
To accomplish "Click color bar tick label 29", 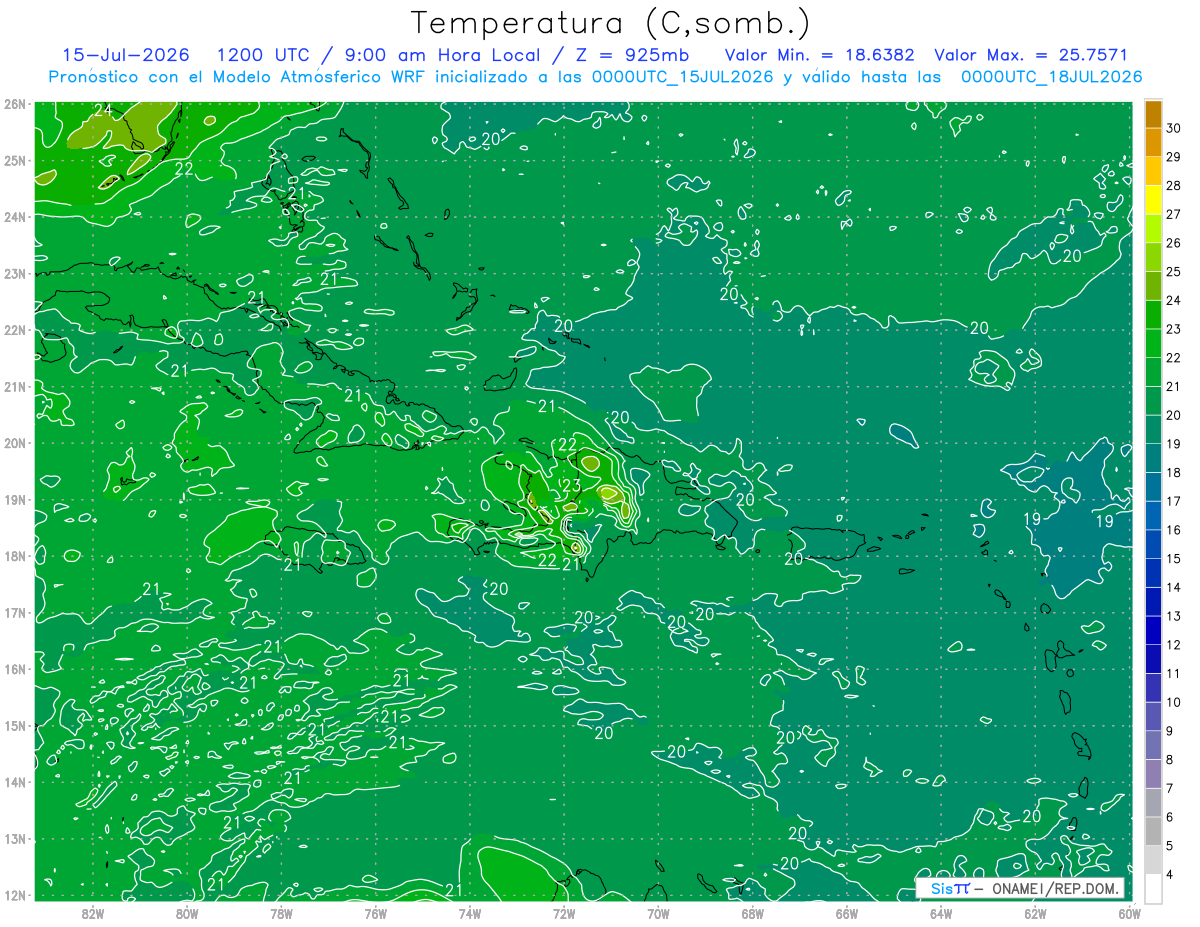I will pos(1174,157).
